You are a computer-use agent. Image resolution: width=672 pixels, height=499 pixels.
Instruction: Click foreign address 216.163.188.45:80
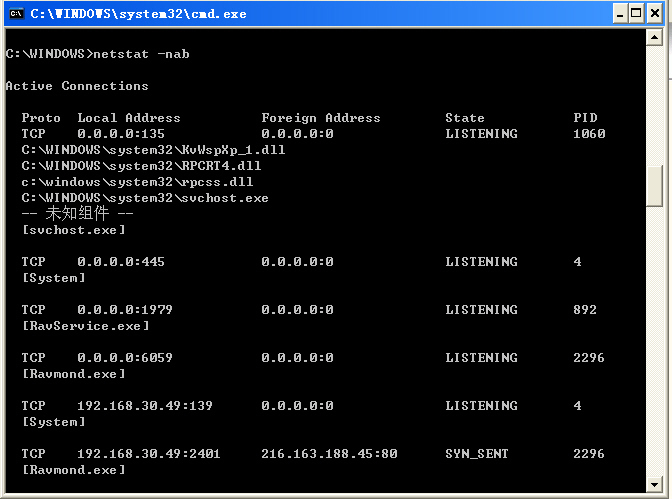[x=330, y=454]
